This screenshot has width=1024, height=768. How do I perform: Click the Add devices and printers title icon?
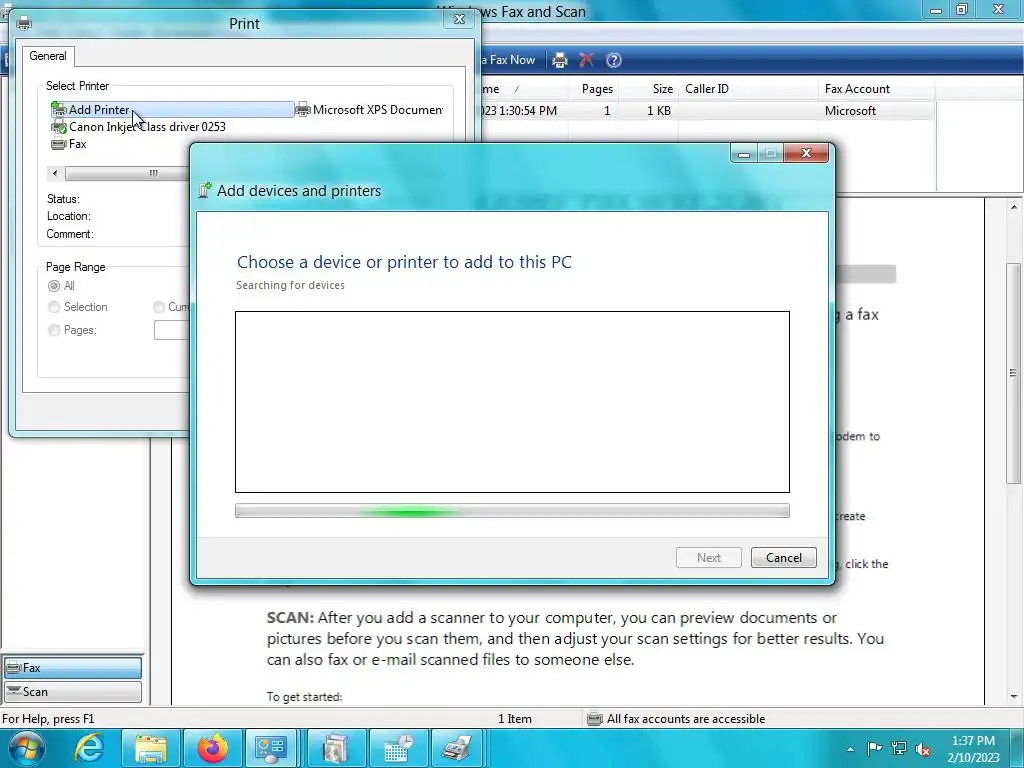click(205, 190)
